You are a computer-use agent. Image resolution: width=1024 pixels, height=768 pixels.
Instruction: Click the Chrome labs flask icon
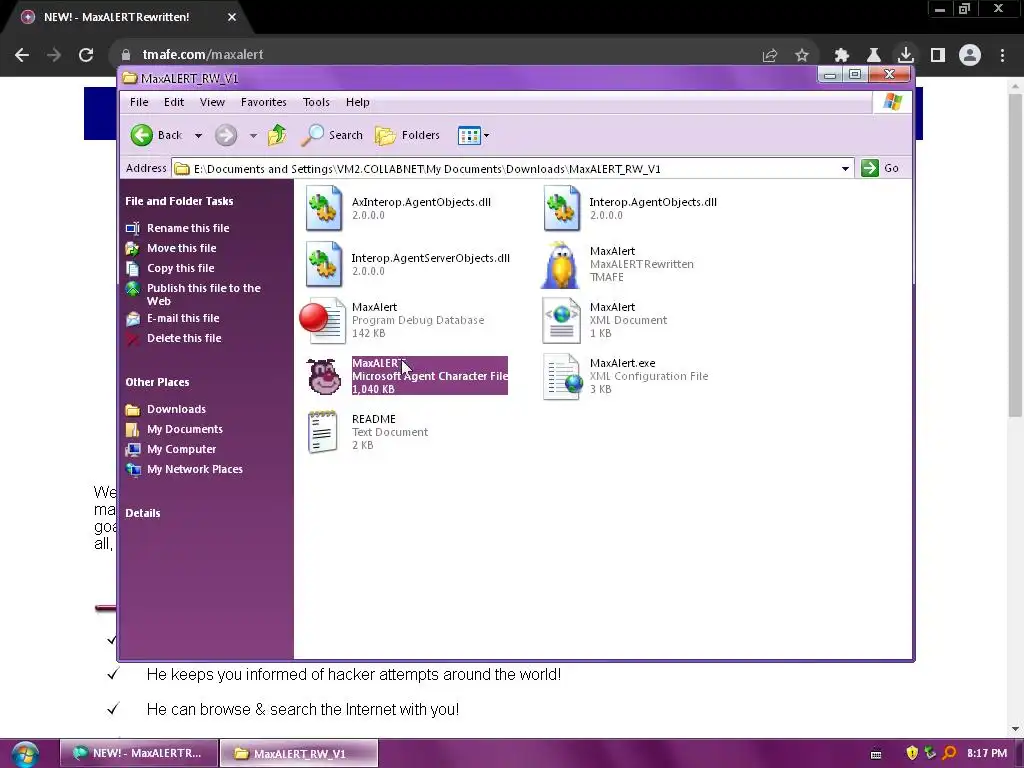874,56
